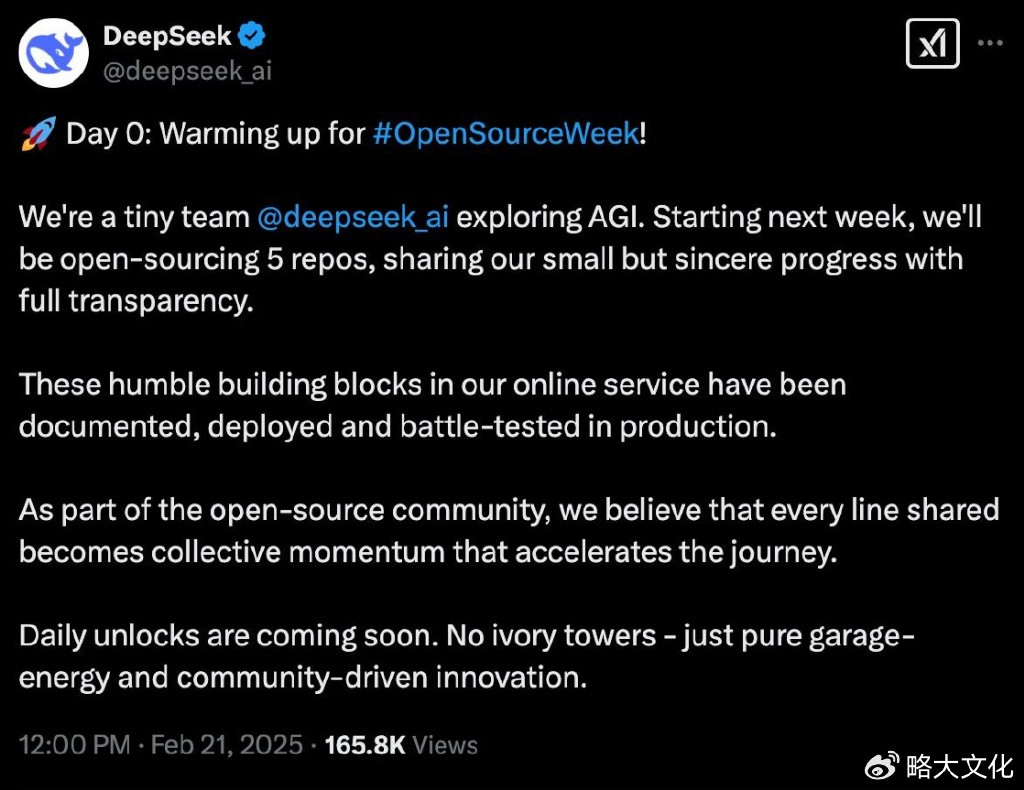Click the @deepseek_ai mention in tweet body

(x=352, y=217)
